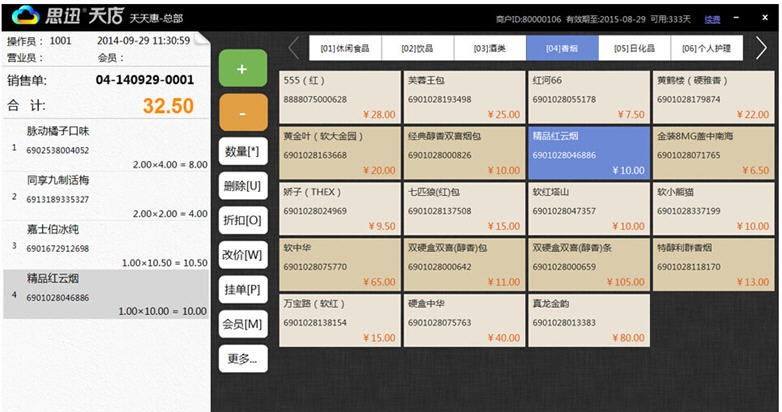Add 娇子（THEX）product tile
This screenshot has height=412, width=782.
click(x=340, y=209)
